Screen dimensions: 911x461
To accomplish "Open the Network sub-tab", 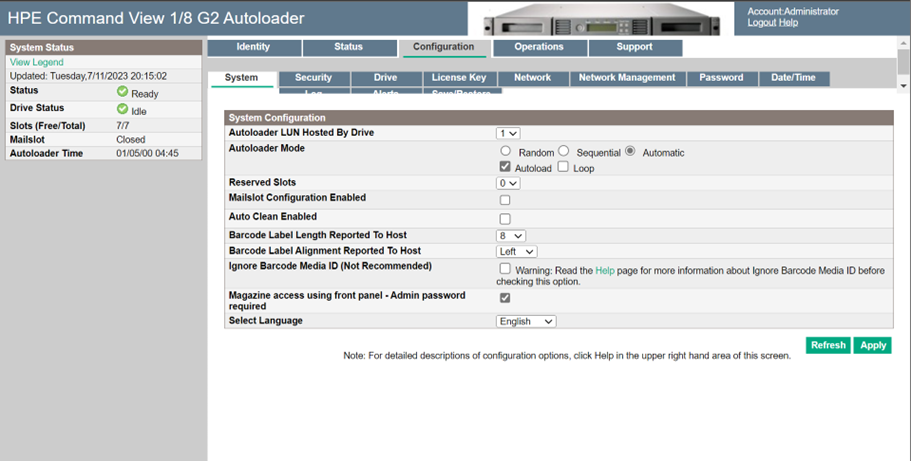I will point(533,78).
